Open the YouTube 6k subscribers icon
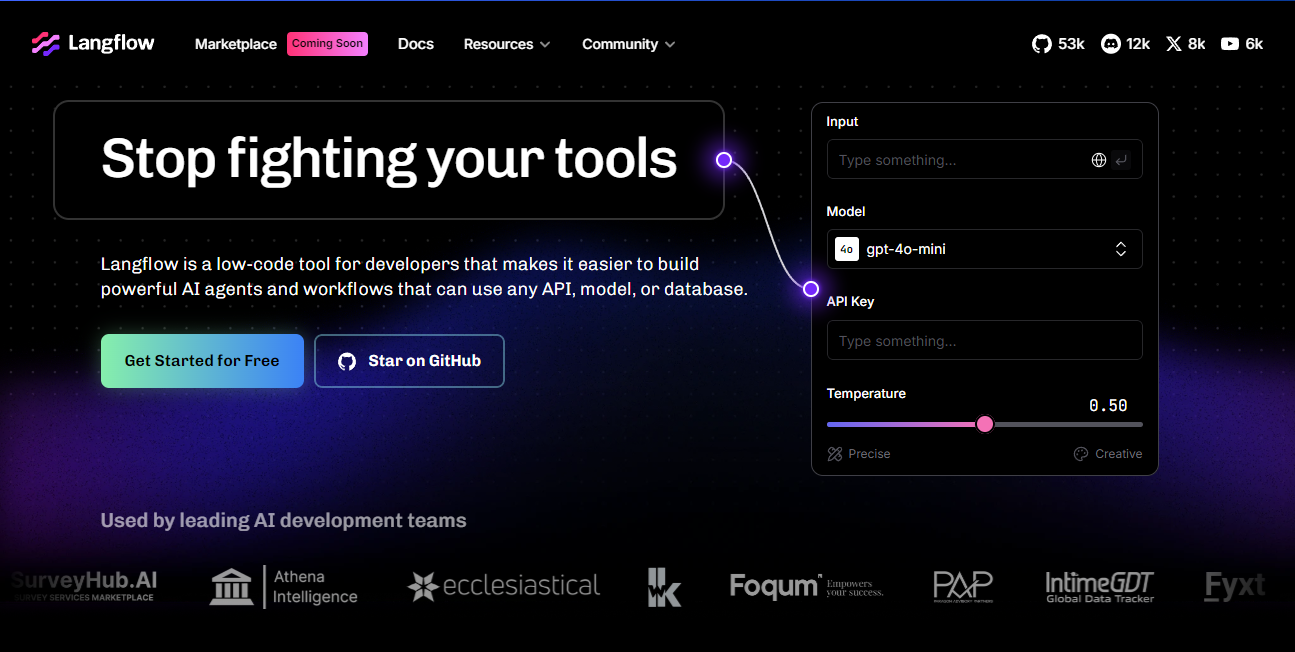Image resolution: width=1295 pixels, height=652 pixels. [x=1242, y=44]
